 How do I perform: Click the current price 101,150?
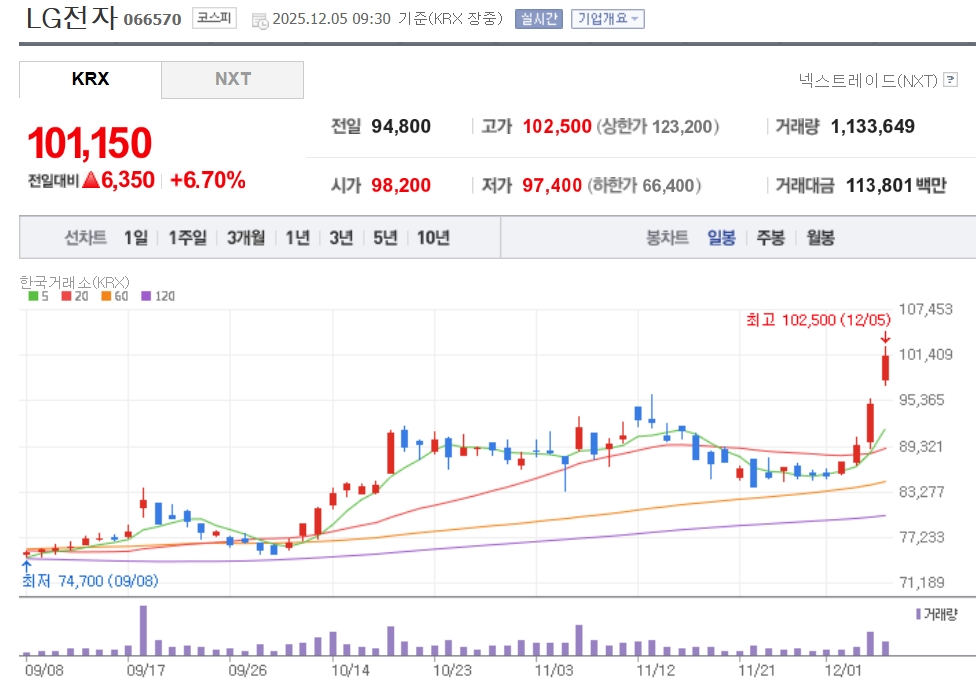pos(90,143)
